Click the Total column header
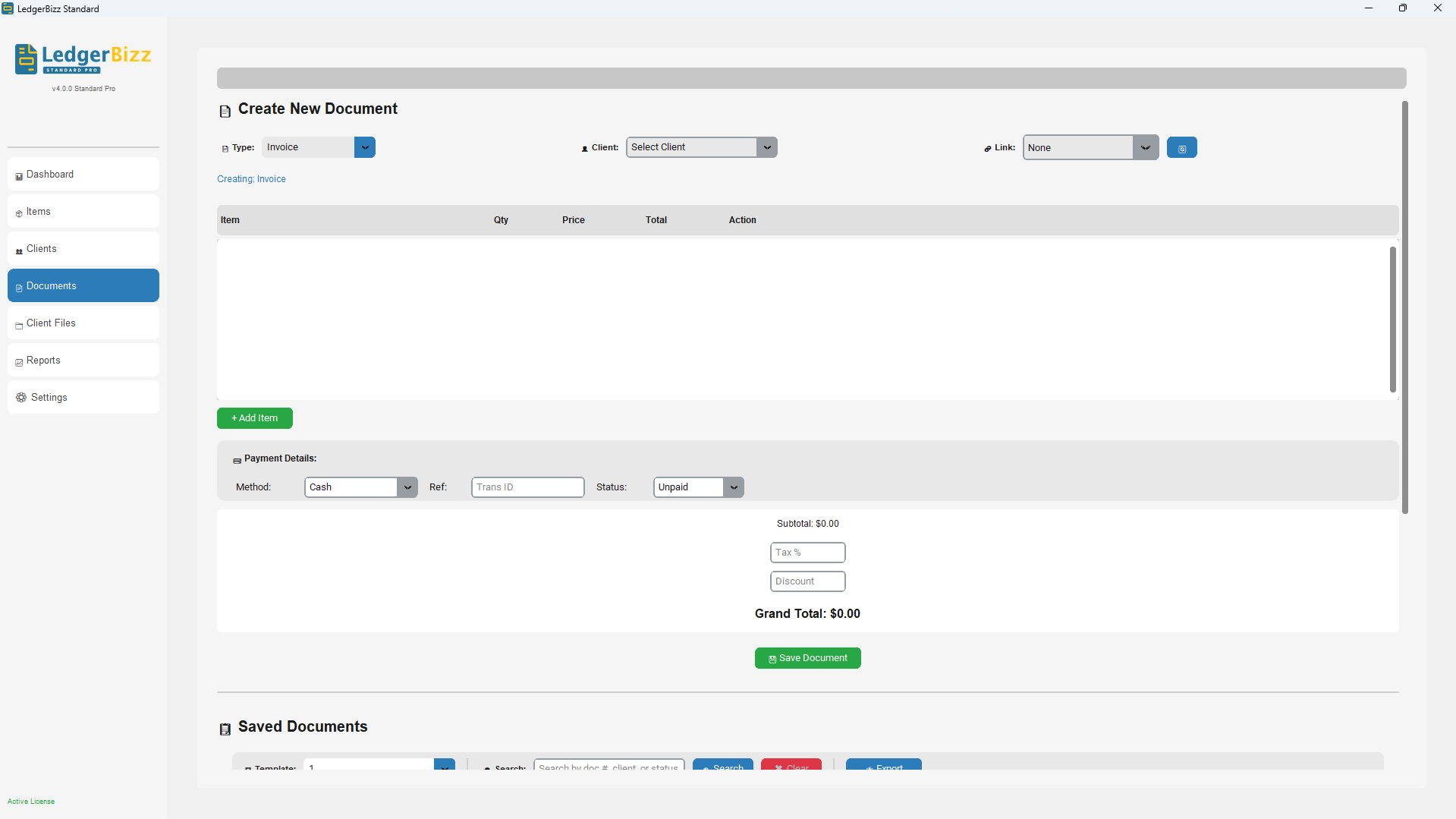This screenshot has height=819, width=1456. pos(656,220)
